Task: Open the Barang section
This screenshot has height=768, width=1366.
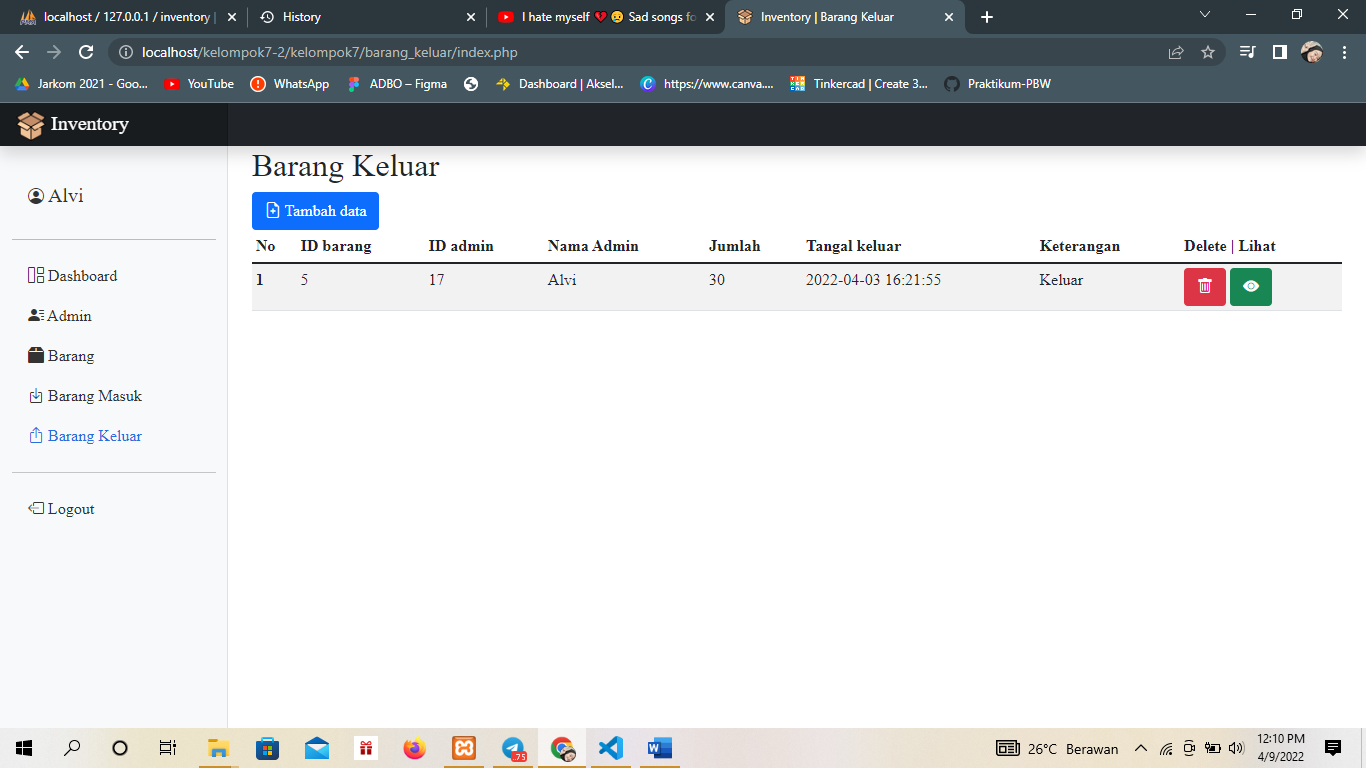Action: pos(71,355)
